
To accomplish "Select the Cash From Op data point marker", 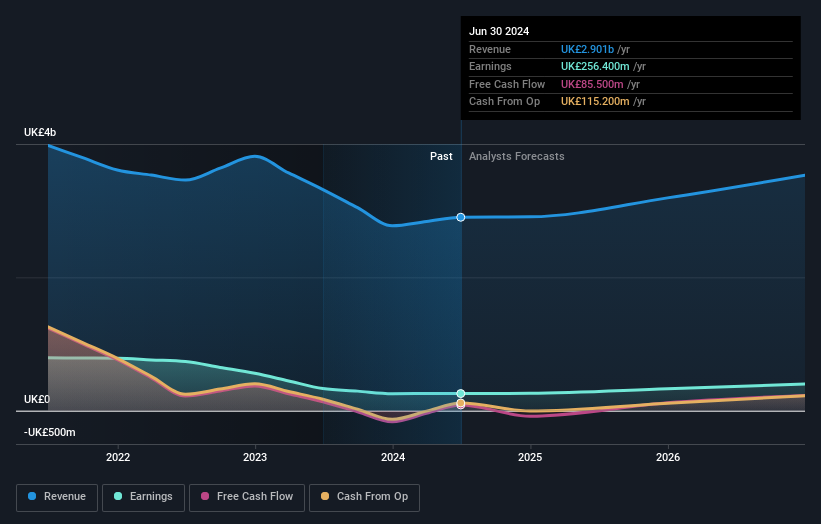I will 461,403.
